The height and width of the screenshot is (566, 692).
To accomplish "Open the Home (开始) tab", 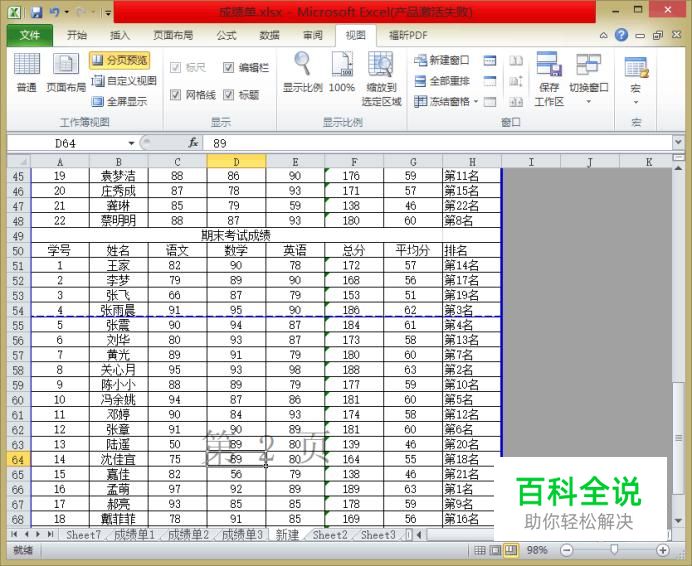I will [x=77, y=35].
